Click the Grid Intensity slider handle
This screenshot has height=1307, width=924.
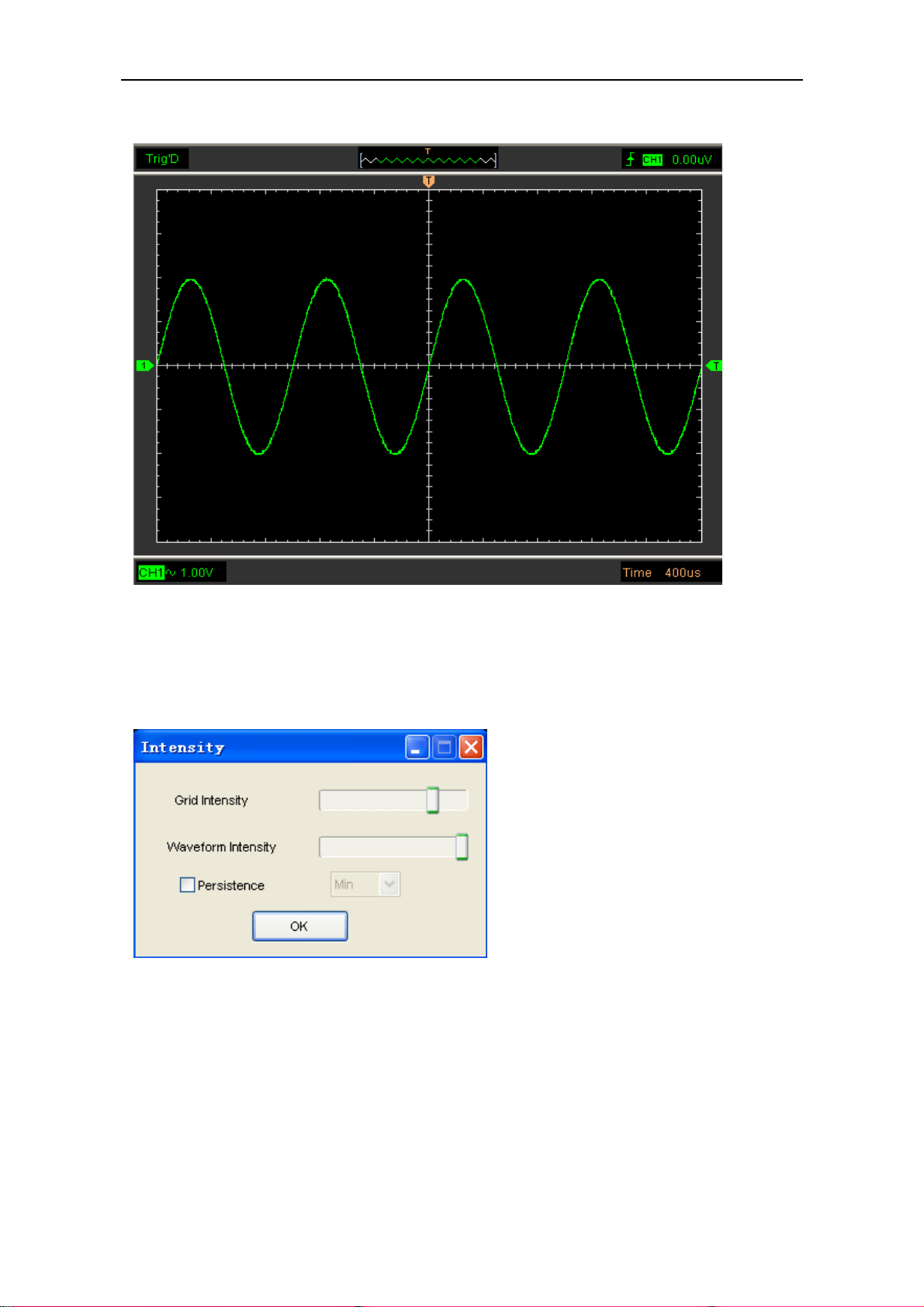pyautogui.click(x=433, y=800)
